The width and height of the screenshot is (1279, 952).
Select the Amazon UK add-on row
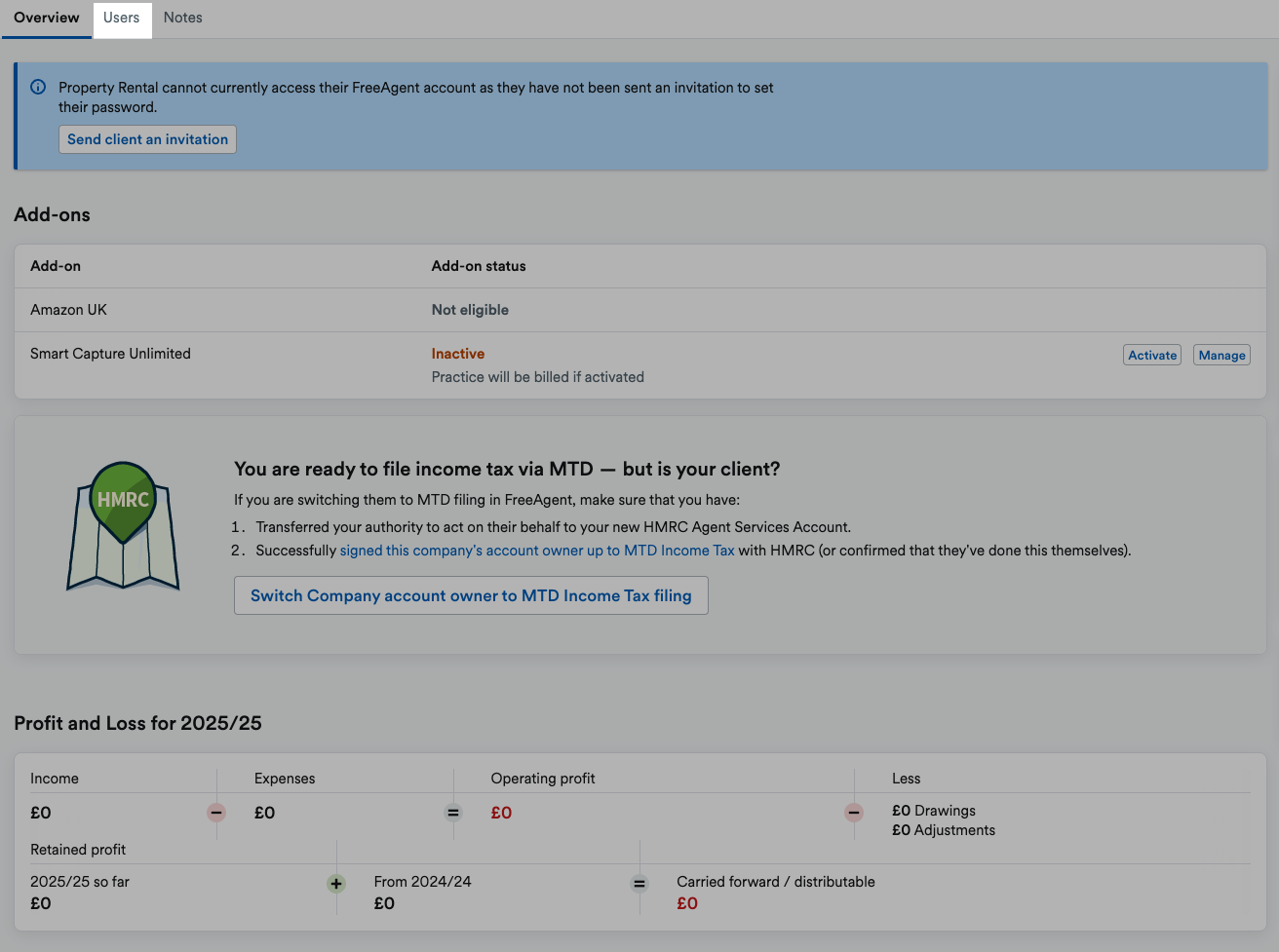tap(640, 310)
